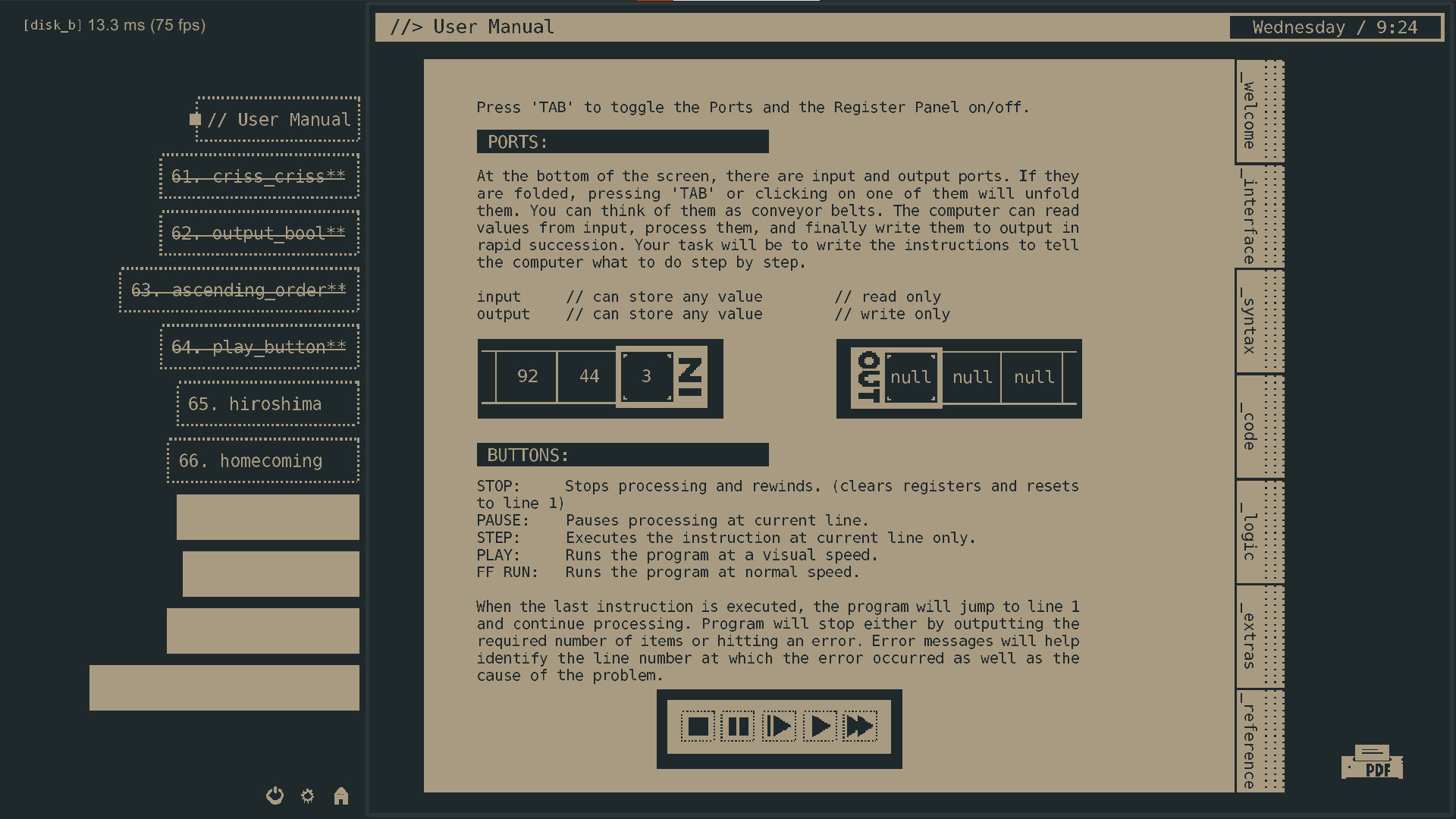The height and width of the screenshot is (819, 1456).
Task: Click the first null output cell
Action: coord(910,377)
